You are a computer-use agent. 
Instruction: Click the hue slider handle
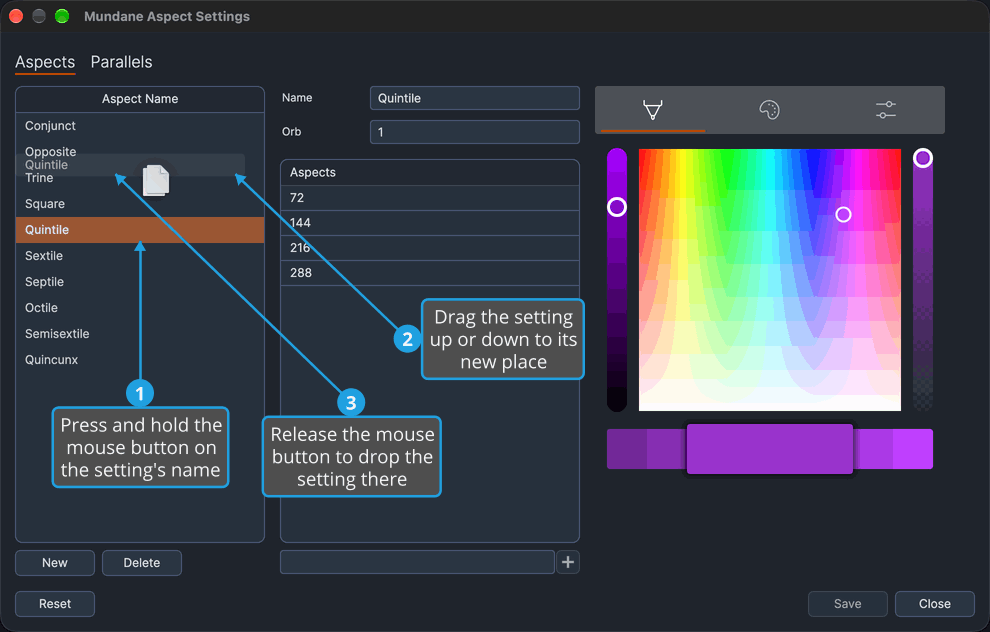coord(617,207)
